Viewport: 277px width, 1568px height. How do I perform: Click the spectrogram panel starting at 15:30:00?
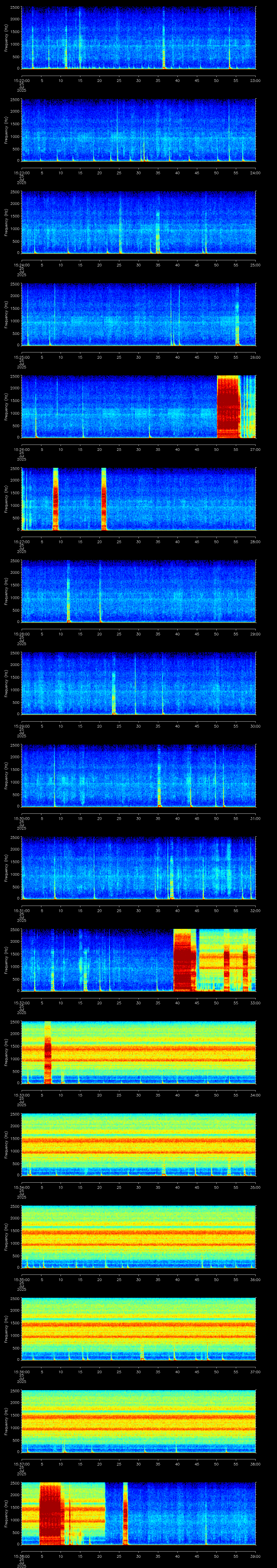[x=138, y=775]
